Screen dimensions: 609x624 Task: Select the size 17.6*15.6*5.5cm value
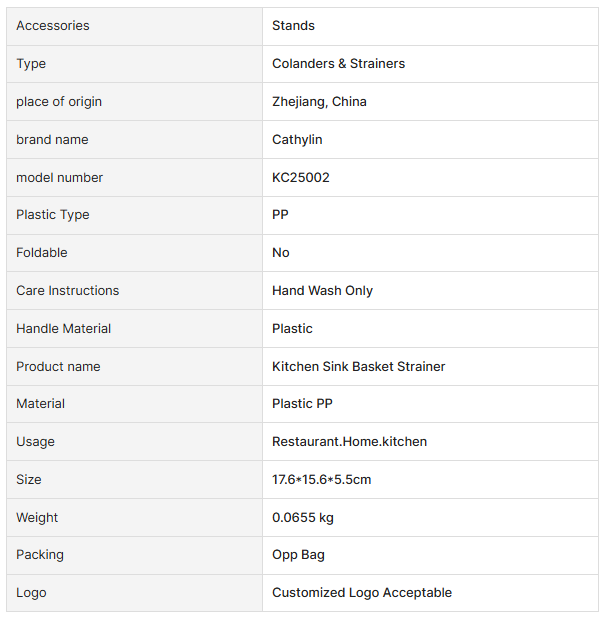[x=321, y=480]
